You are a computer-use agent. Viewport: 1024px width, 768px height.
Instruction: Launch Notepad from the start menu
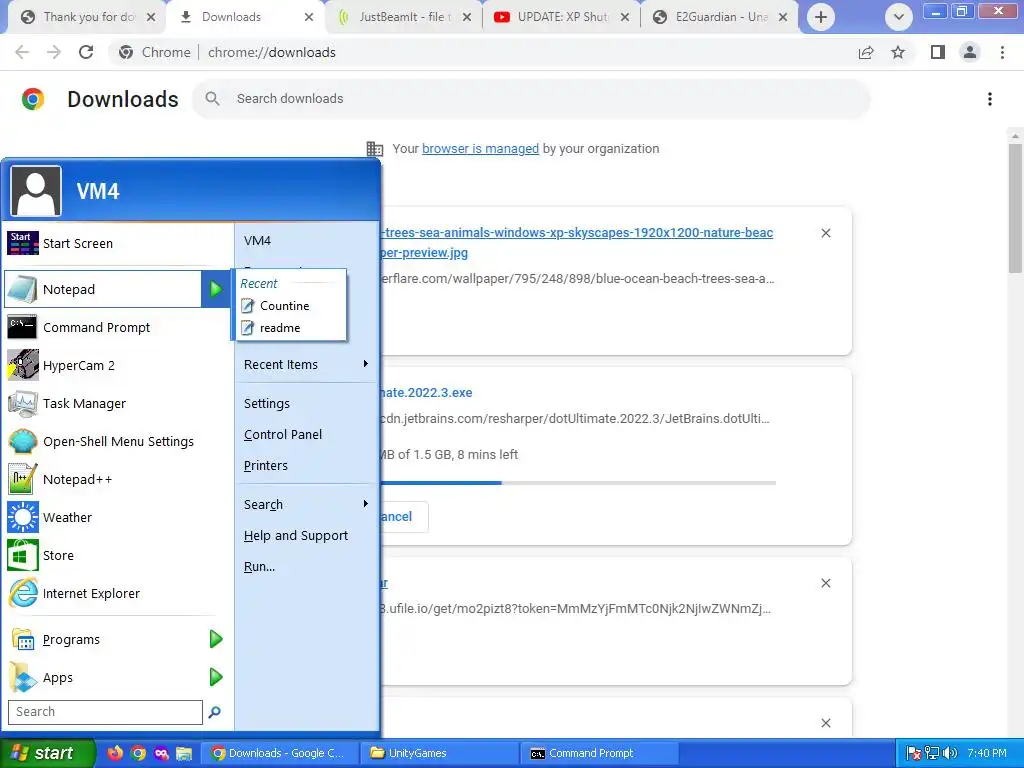(x=103, y=289)
